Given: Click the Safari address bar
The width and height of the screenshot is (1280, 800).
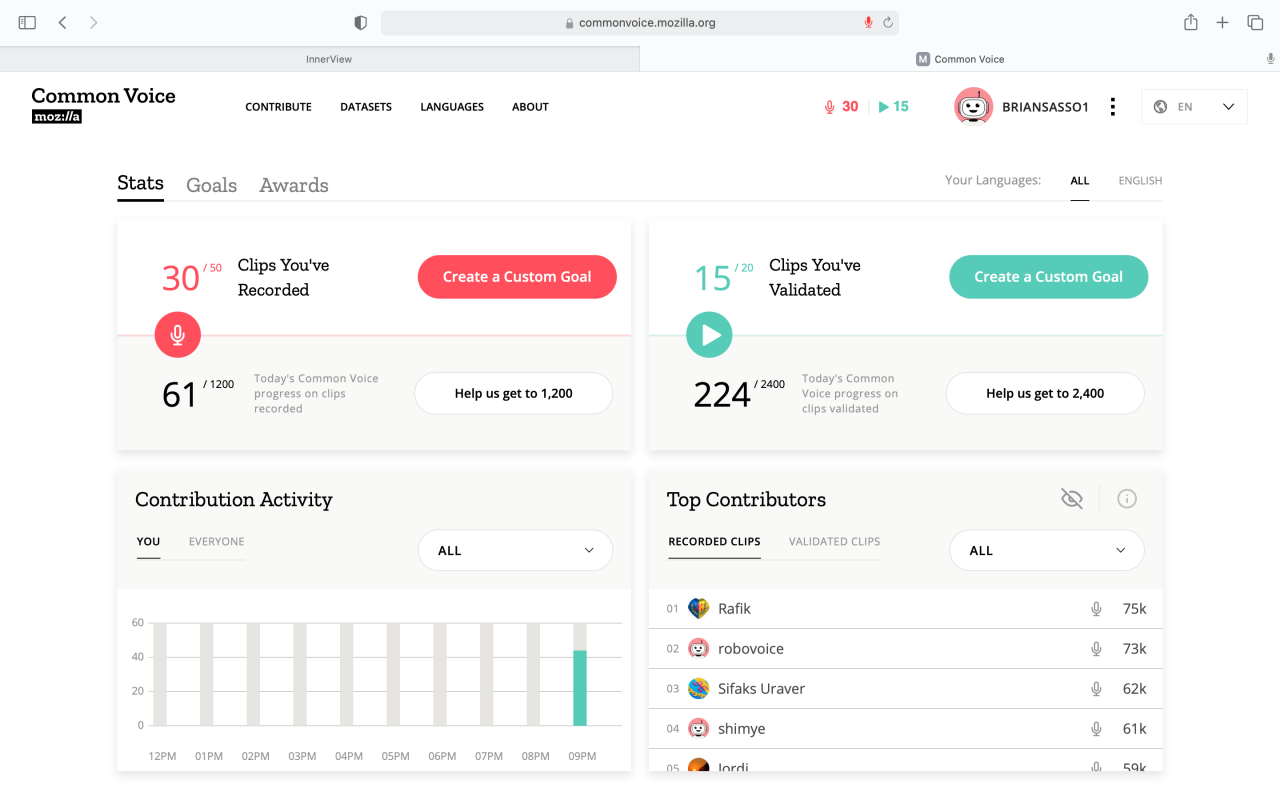Looking at the screenshot, I should pyautogui.click(x=640, y=22).
